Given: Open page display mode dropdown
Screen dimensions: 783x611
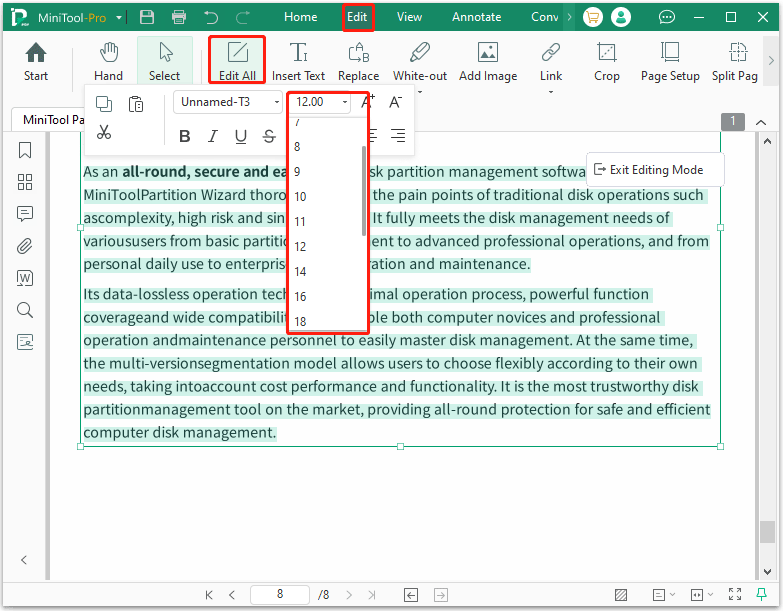Looking at the screenshot, I should (664, 595).
